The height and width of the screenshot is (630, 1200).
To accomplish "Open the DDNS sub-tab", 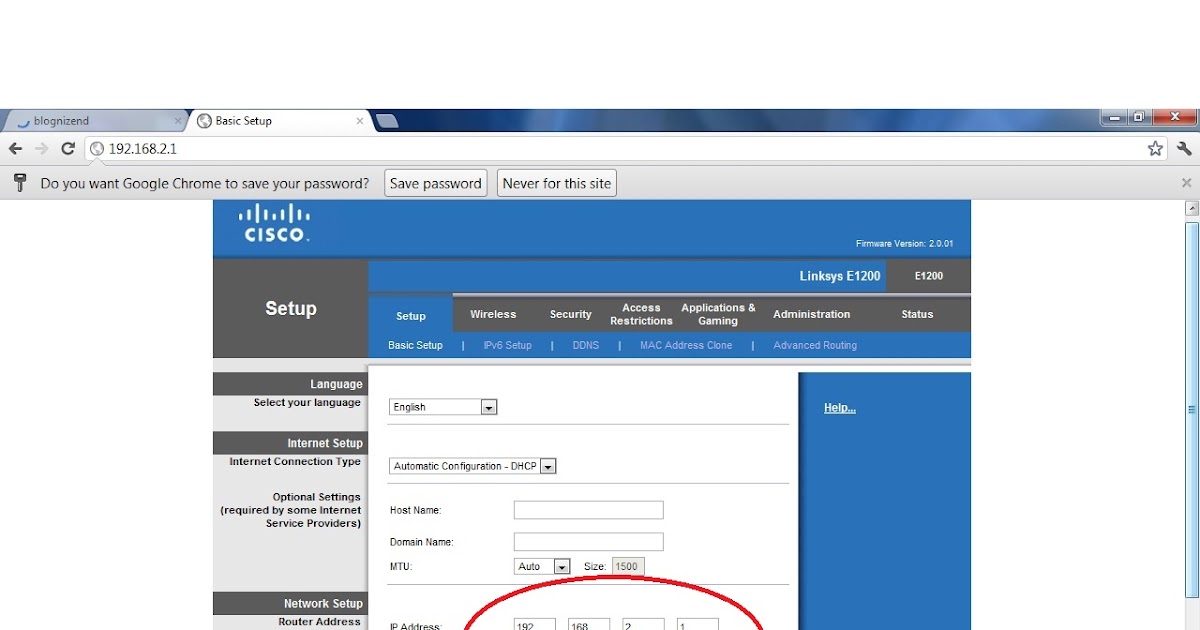I will coord(586,345).
